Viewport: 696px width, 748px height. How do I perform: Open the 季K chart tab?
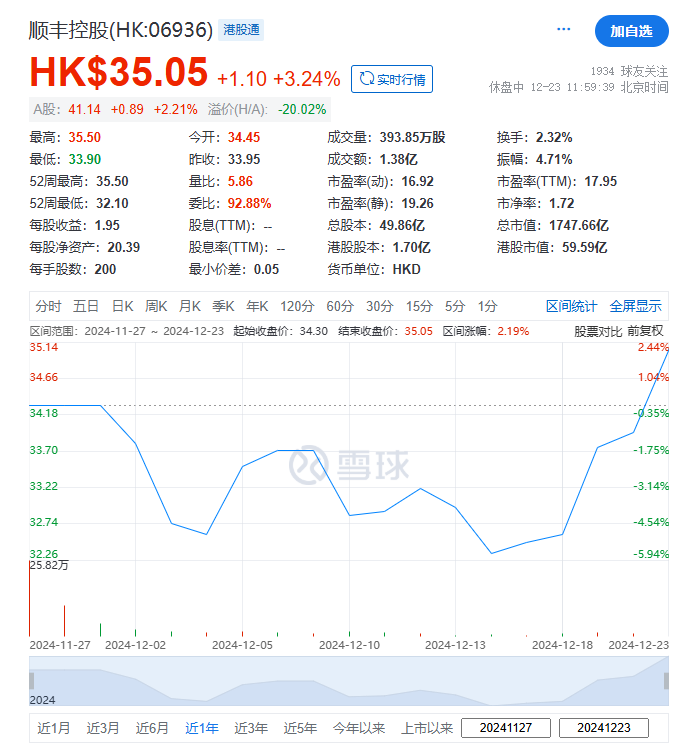(223, 306)
